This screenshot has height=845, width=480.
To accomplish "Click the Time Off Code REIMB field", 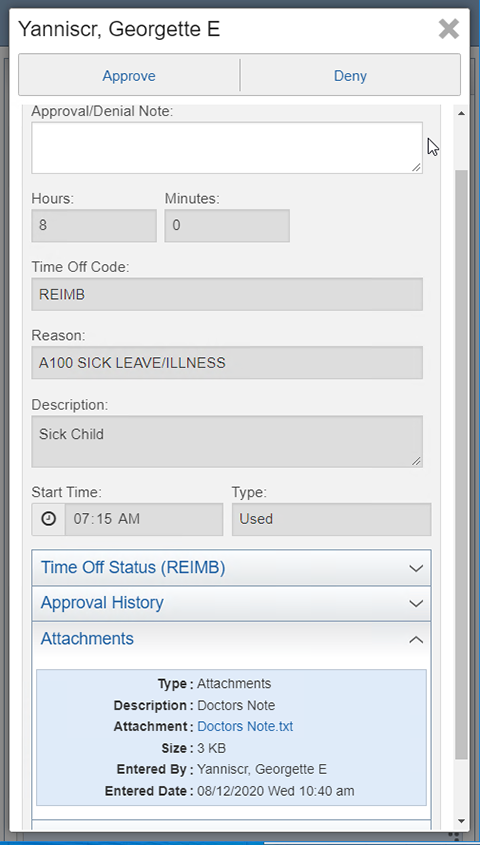I will 227,294.
